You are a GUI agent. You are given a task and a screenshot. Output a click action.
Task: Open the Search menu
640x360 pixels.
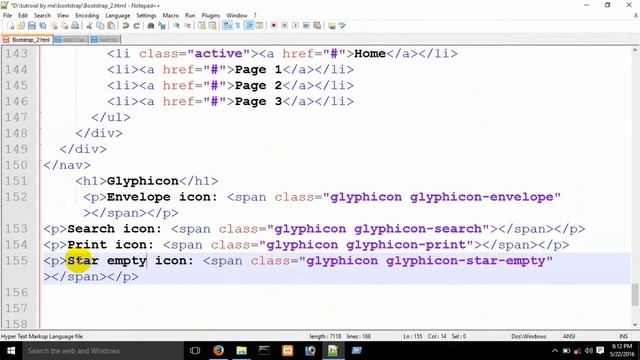pos(42,16)
